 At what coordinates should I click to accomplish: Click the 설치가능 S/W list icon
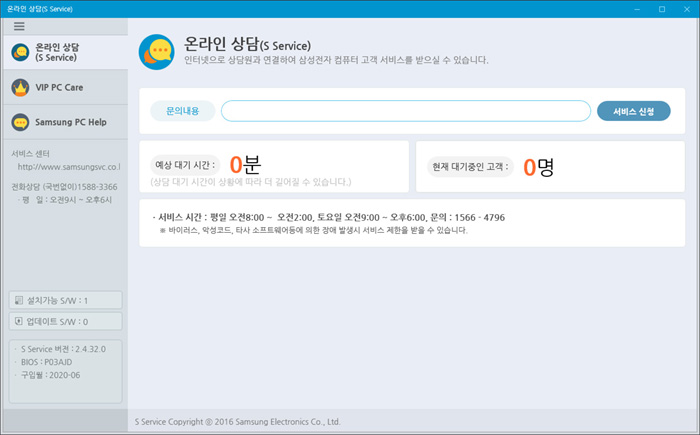(x=19, y=300)
